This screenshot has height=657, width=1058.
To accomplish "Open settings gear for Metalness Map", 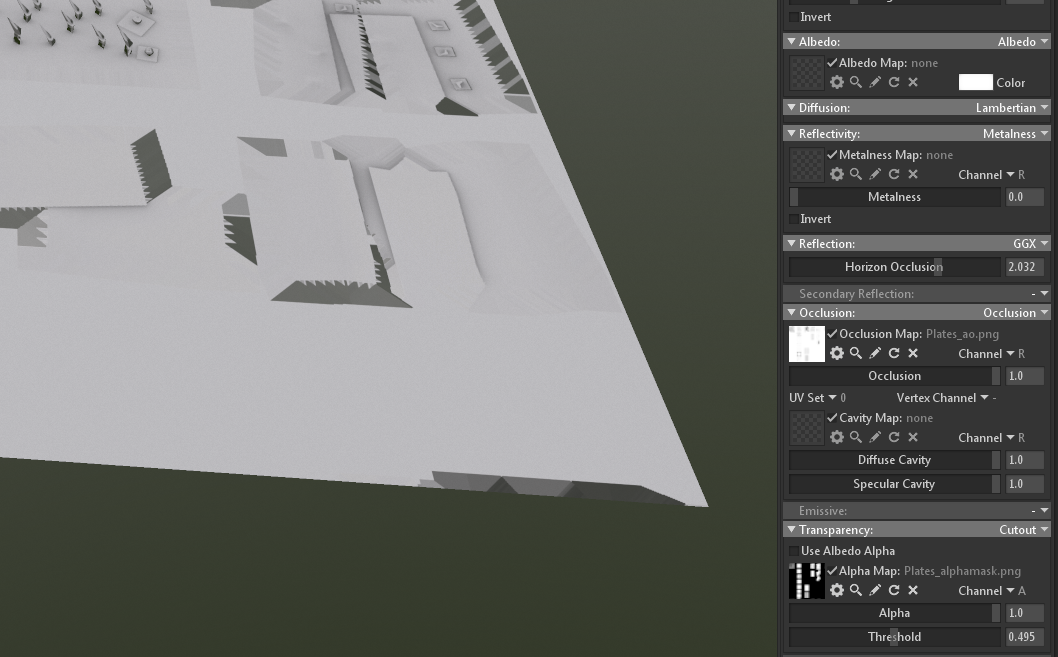I will pos(837,174).
